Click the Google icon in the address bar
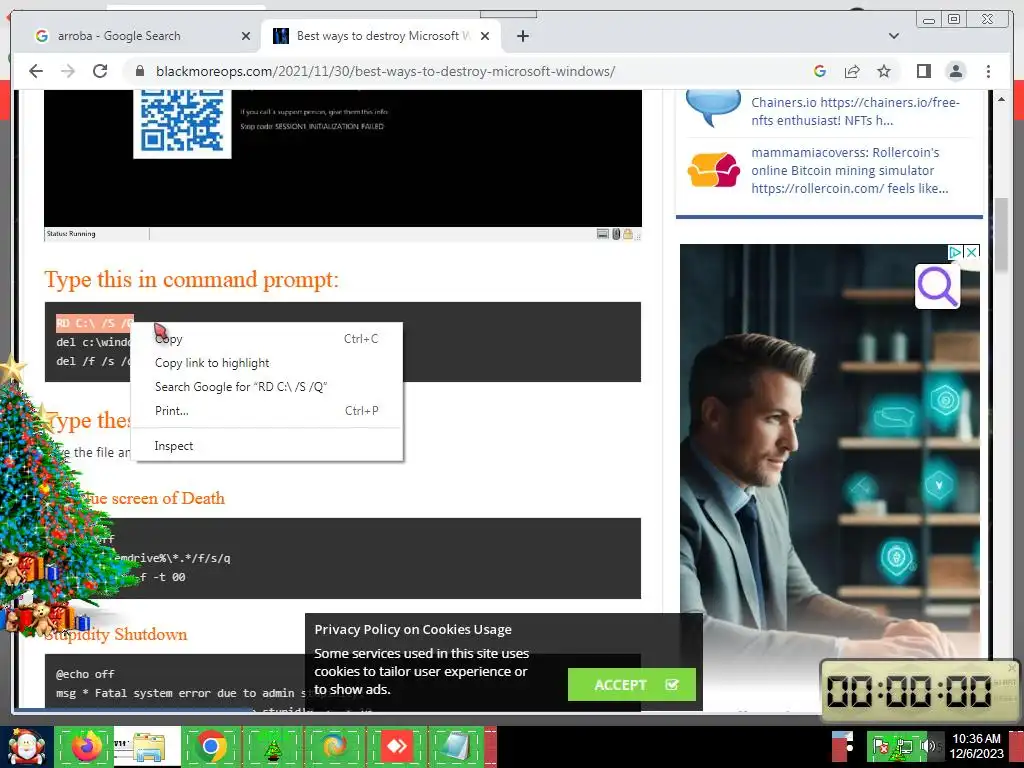 pos(820,71)
